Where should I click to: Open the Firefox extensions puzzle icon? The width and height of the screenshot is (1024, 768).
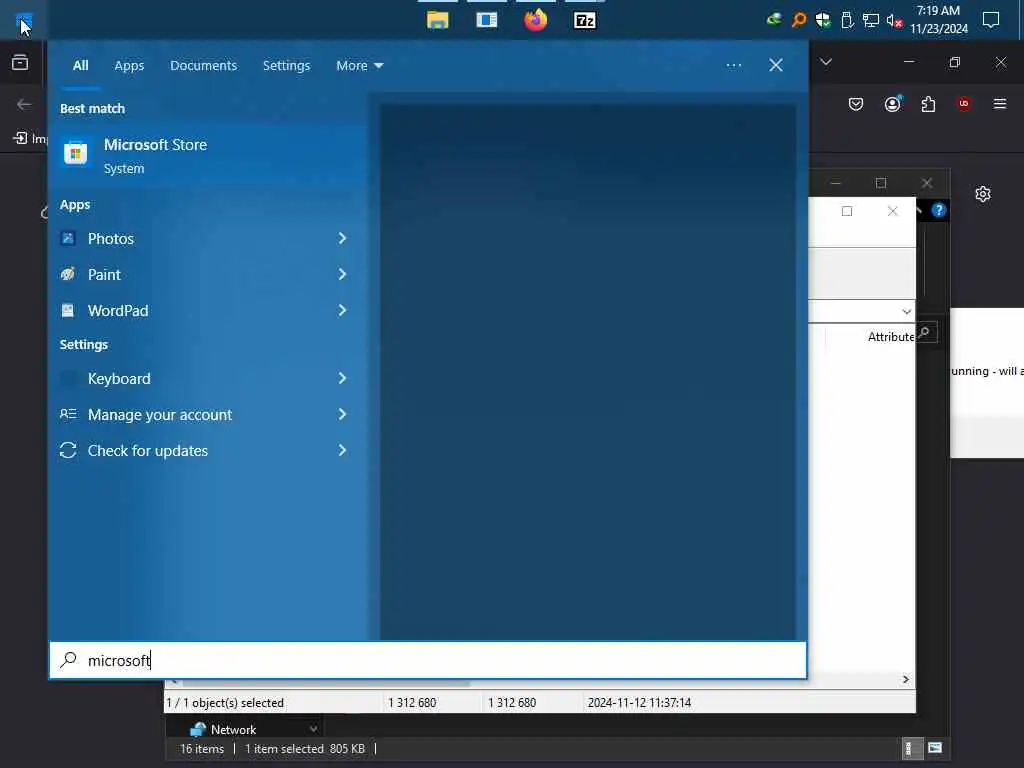pyautogui.click(x=928, y=104)
